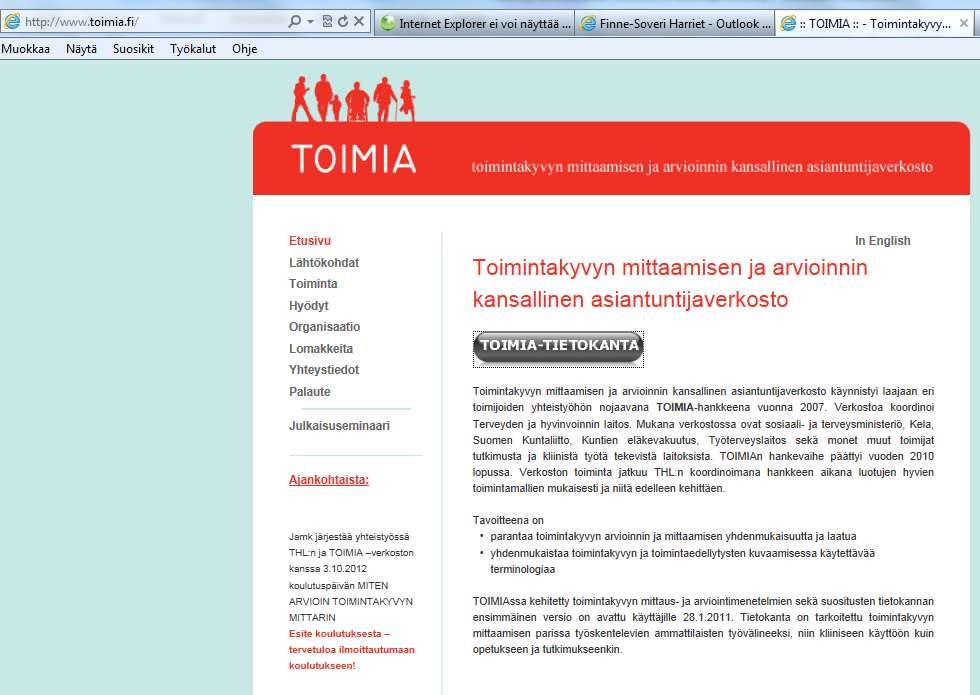The image size is (980, 695).
Task: Open the Hyödyt sidebar link
Action: [x=309, y=306]
